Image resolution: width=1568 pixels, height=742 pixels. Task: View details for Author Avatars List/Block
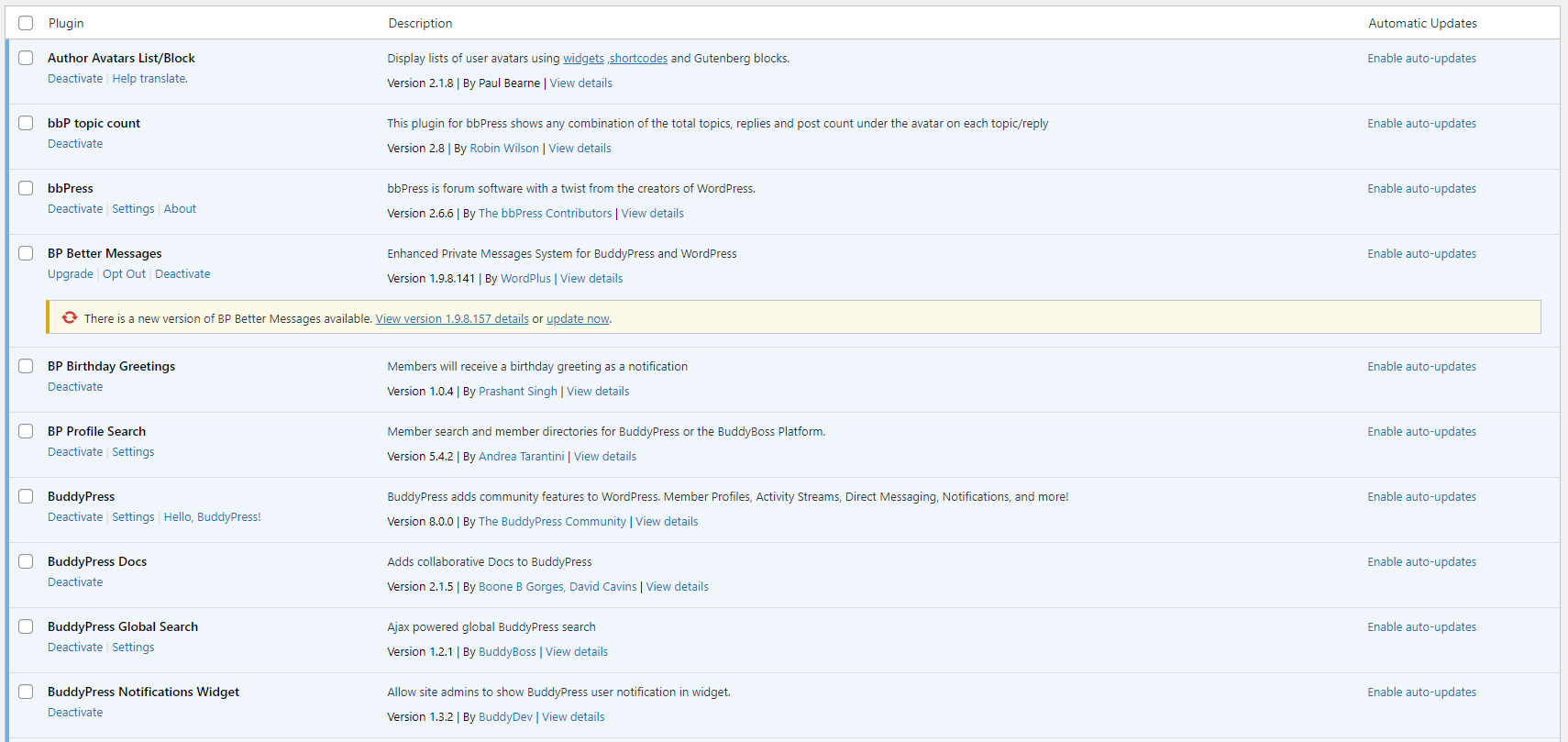(580, 83)
